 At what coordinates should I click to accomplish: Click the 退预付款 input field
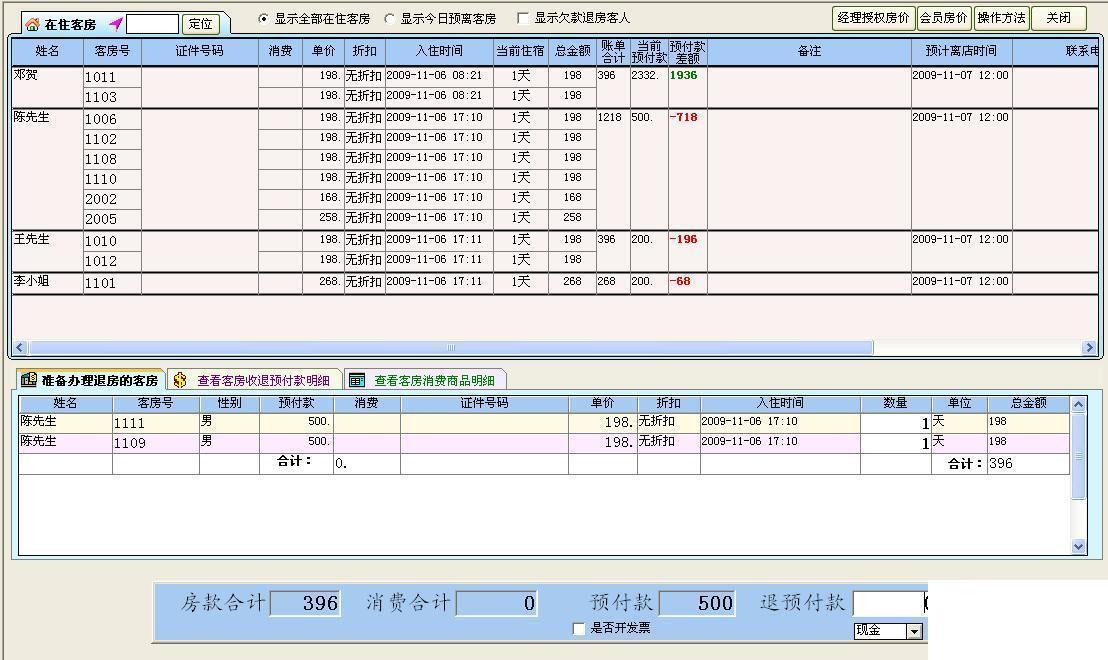[x=890, y=603]
